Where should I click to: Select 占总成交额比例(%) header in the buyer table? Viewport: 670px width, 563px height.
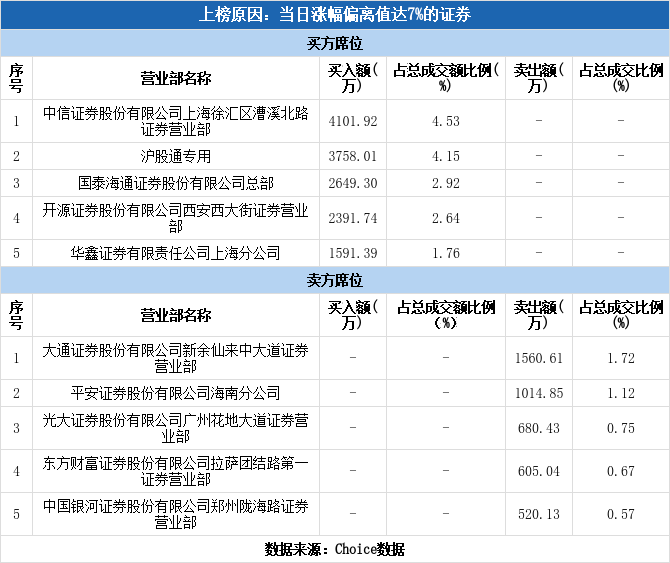tap(446, 78)
